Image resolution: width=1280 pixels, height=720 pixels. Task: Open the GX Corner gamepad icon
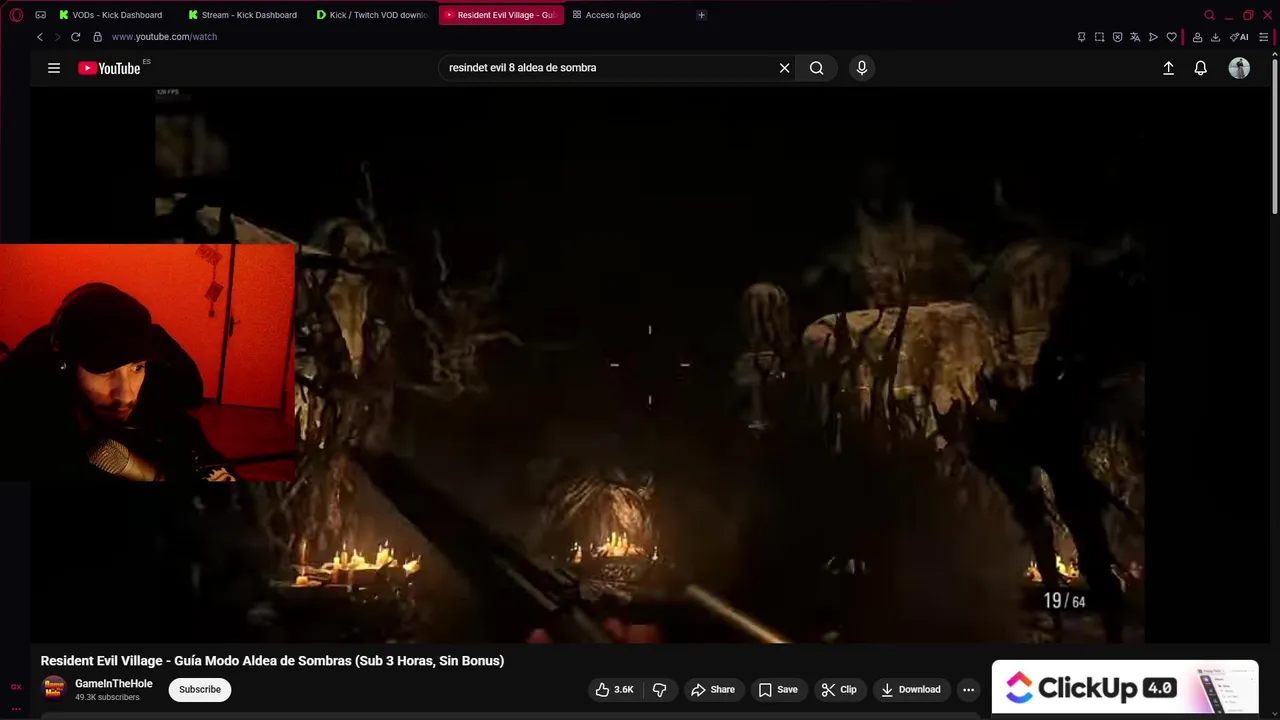[41, 15]
